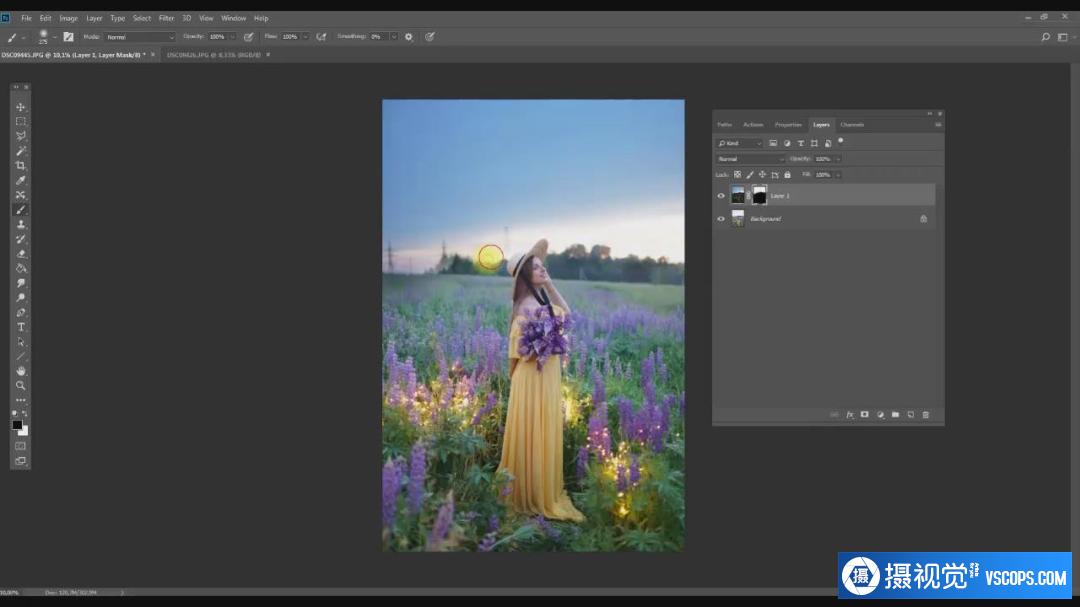Select the Smudge tool
Screen dimensions: 1080x607
tap(21, 283)
